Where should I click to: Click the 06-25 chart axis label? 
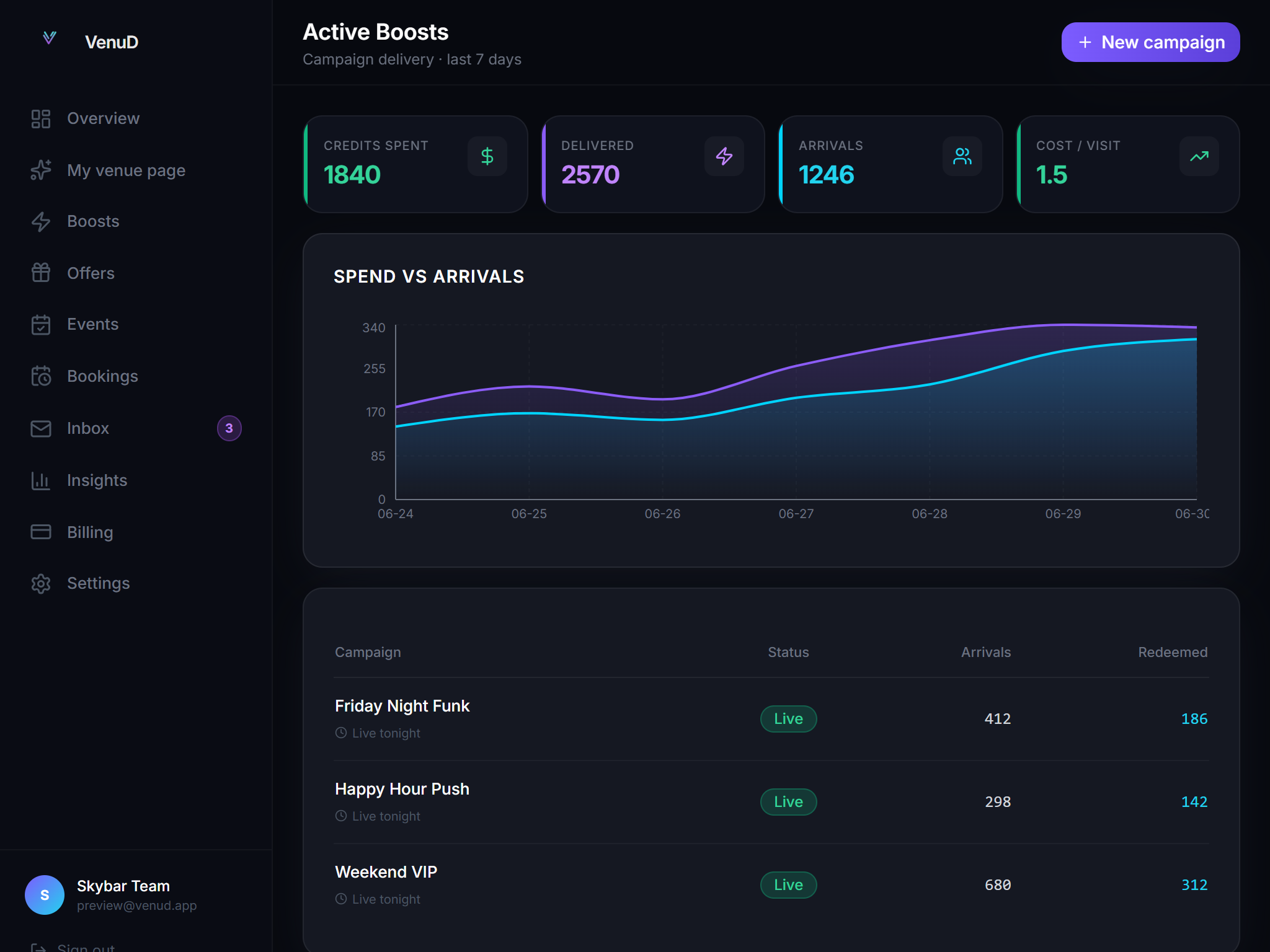[529, 514]
